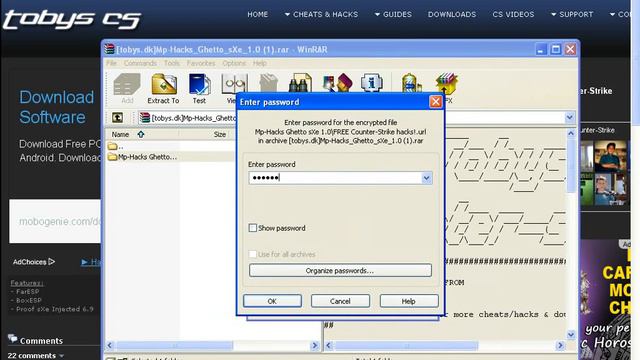
Task: Open the password field dropdown arrow
Action: pos(426,178)
